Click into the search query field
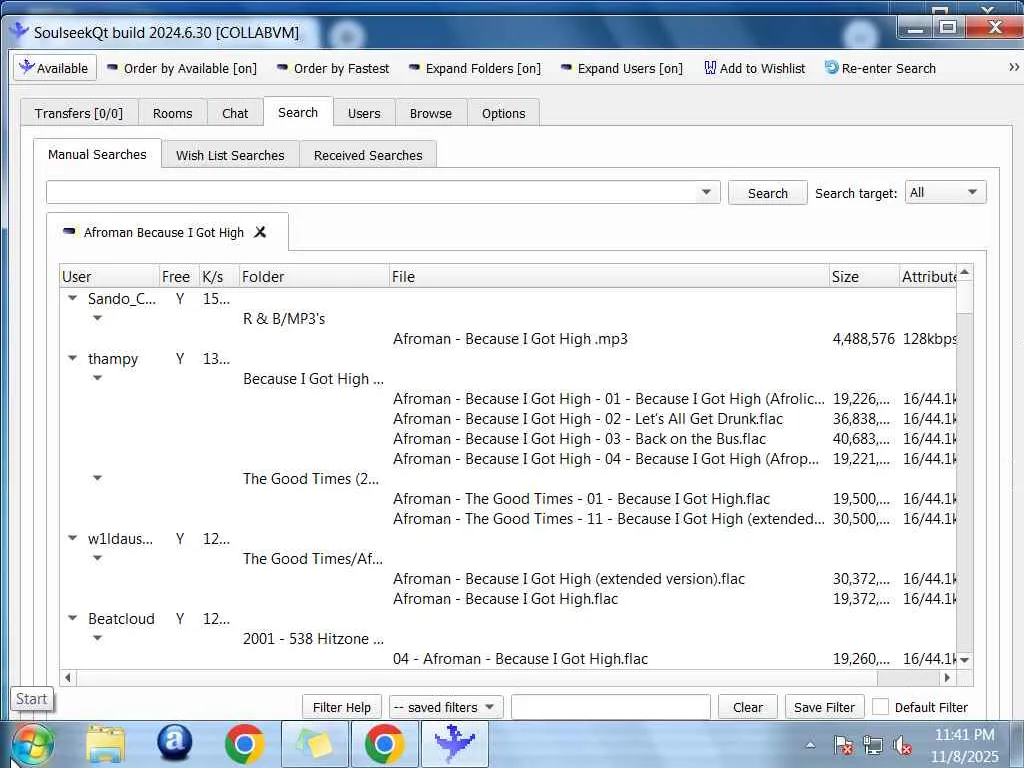 (x=370, y=192)
